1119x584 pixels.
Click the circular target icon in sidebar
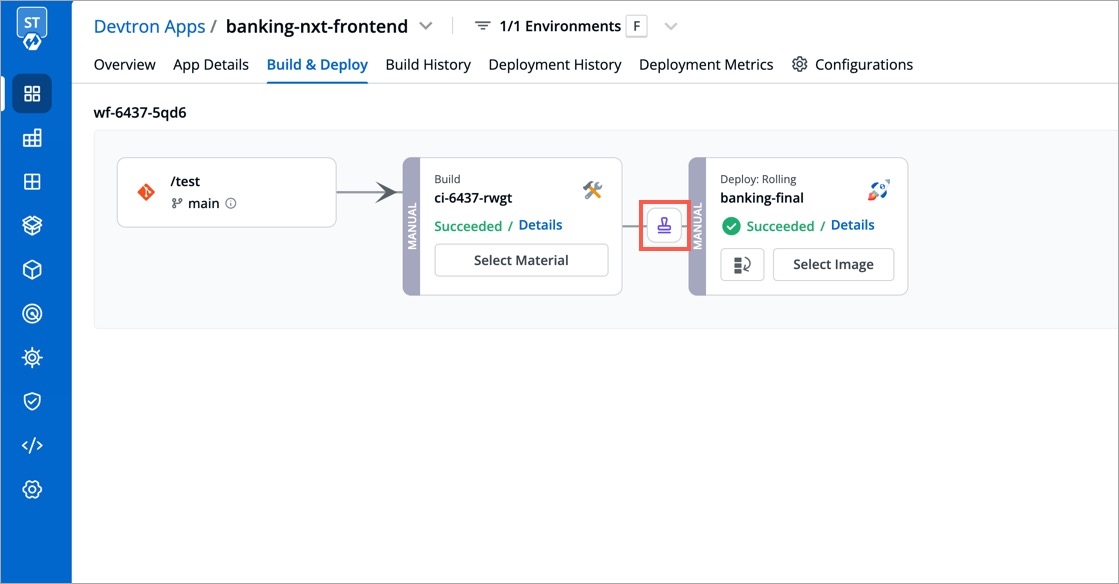(x=32, y=314)
